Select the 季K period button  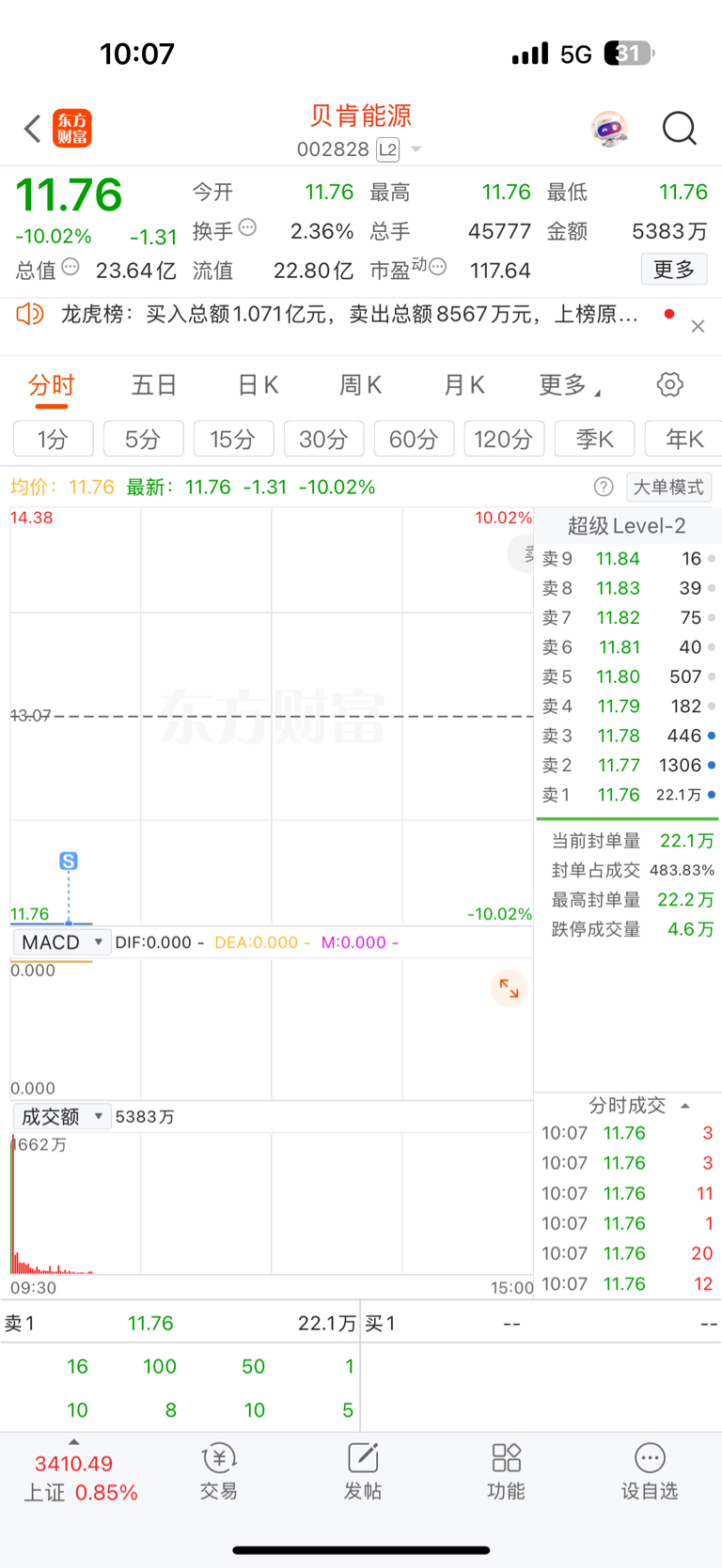pyautogui.click(x=594, y=439)
